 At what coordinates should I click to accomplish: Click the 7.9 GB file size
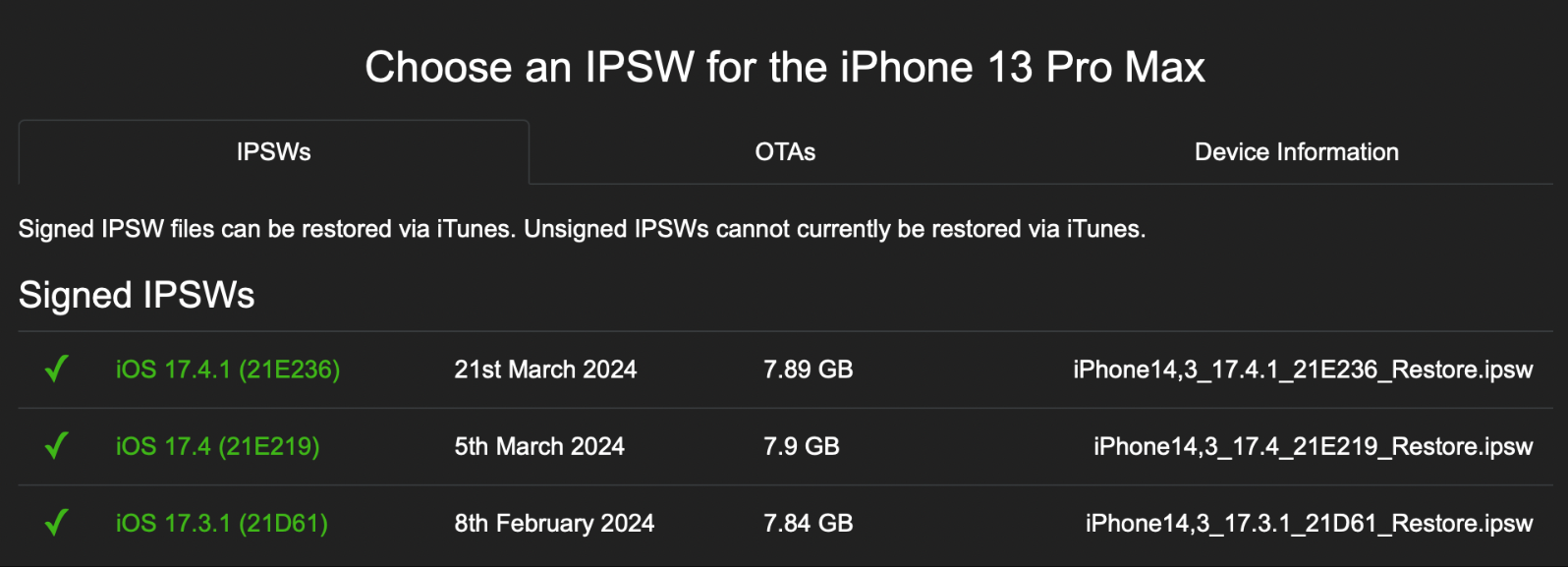[802, 446]
